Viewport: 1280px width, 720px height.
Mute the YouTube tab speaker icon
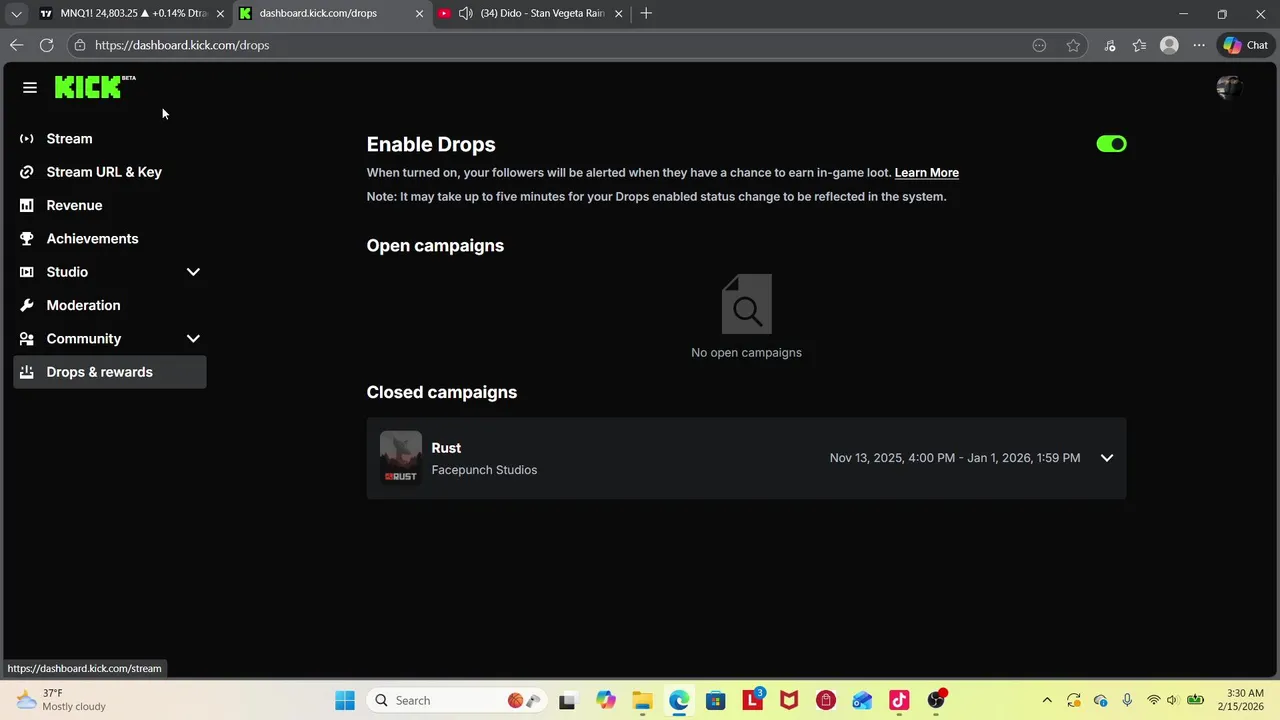pos(465,14)
